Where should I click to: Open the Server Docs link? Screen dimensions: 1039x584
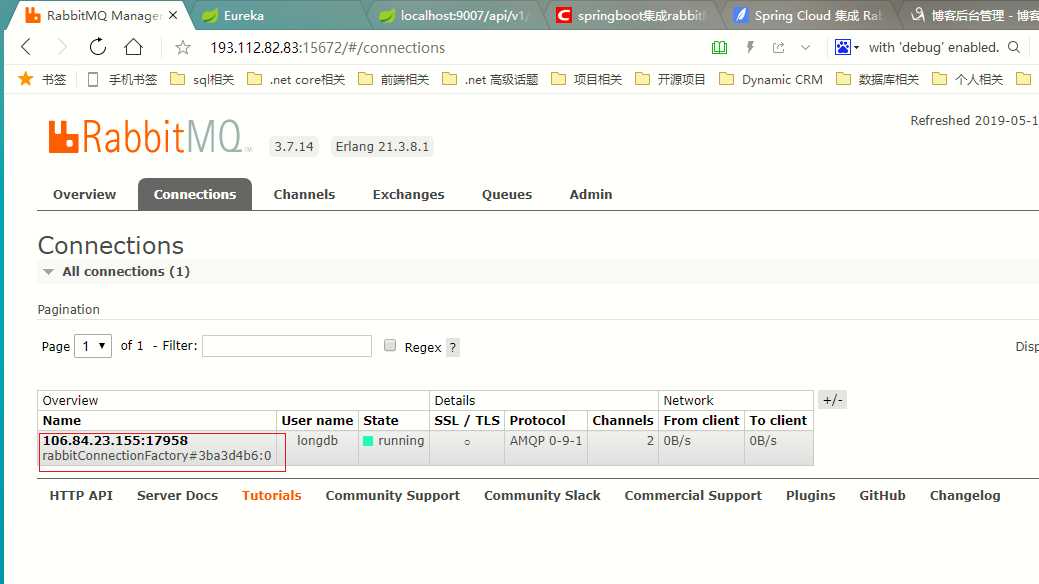click(177, 496)
